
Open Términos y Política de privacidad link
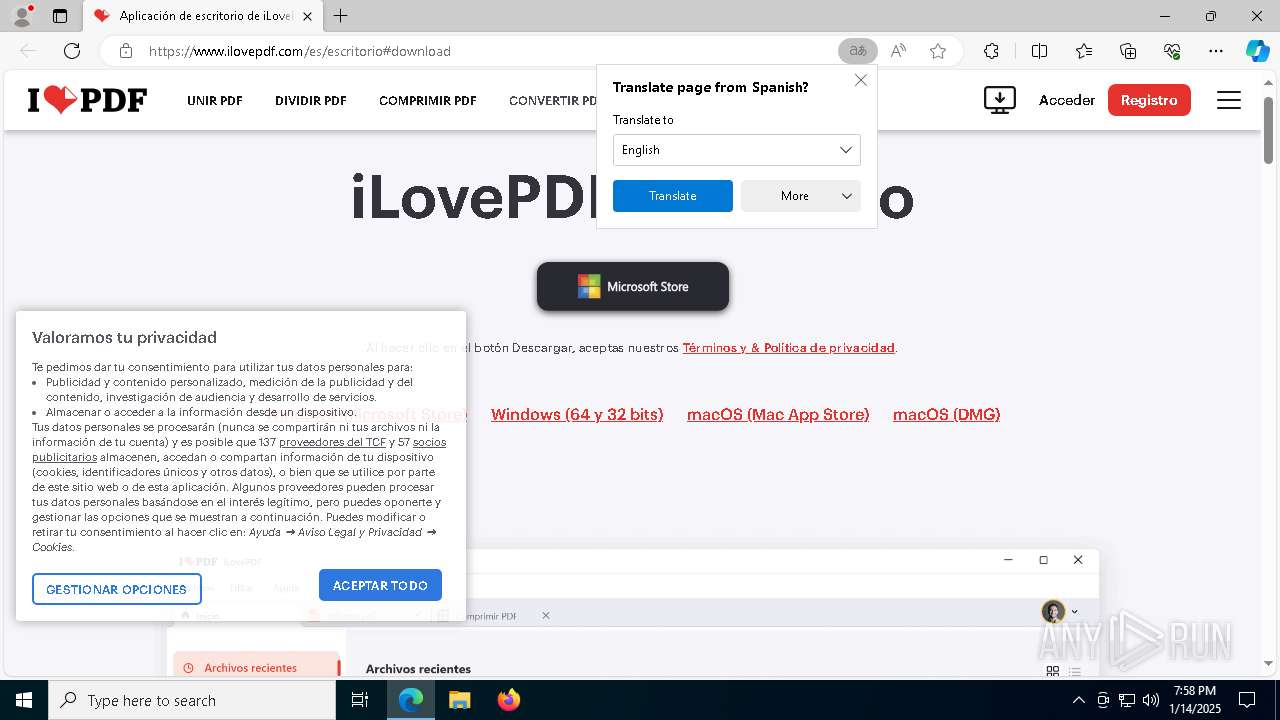coord(788,348)
